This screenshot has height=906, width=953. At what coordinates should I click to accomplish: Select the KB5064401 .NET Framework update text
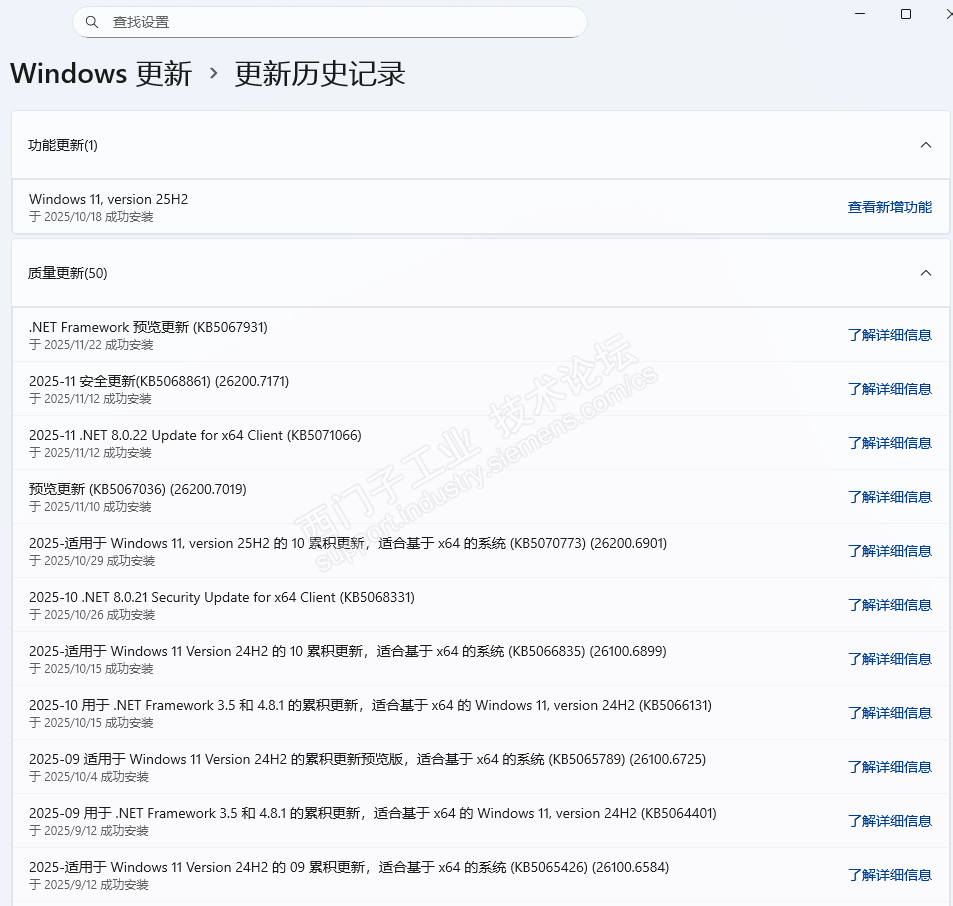point(373,814)
